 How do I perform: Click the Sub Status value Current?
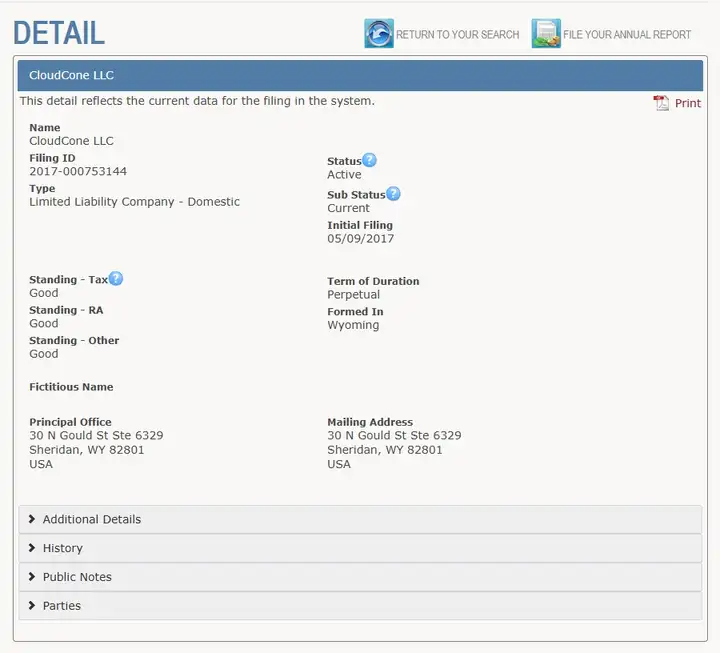tap(349, 208)
